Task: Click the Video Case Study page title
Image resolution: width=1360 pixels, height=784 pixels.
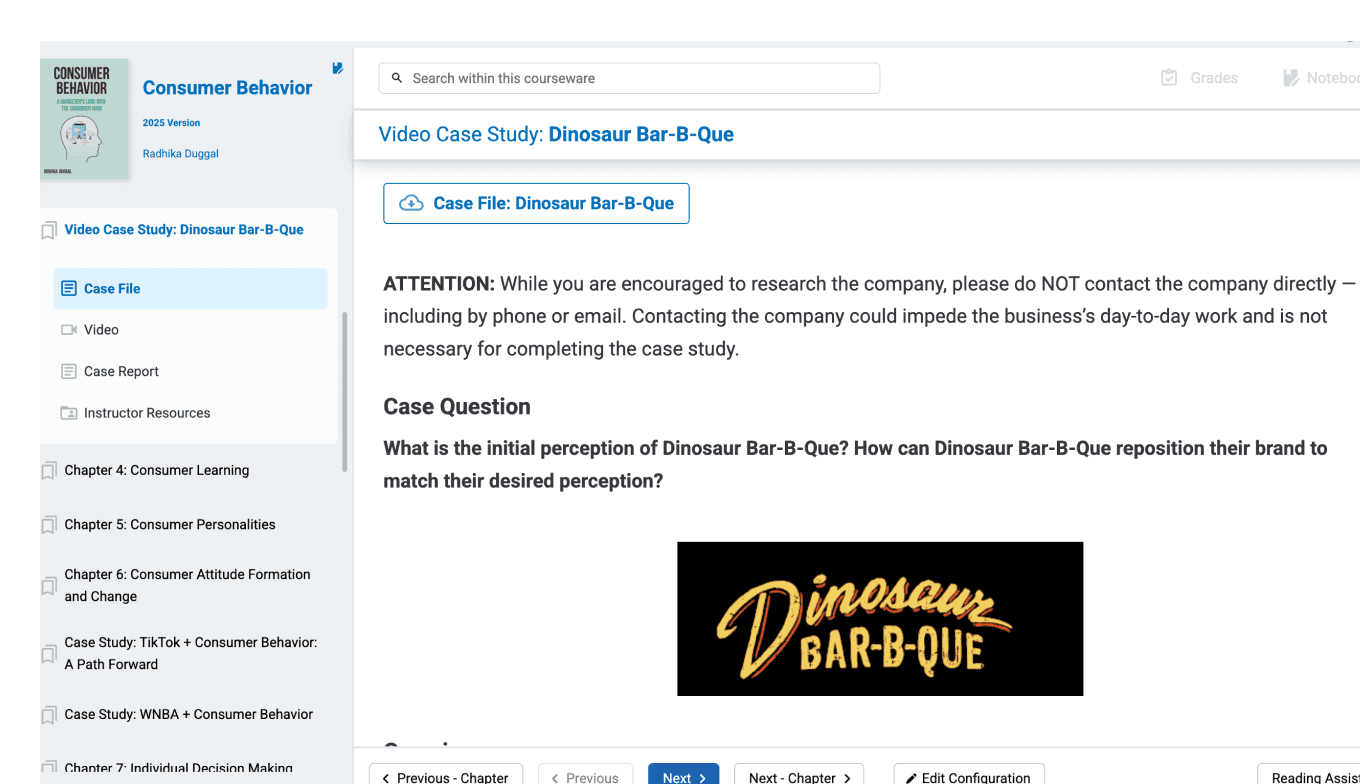Action: coord(556,134)
